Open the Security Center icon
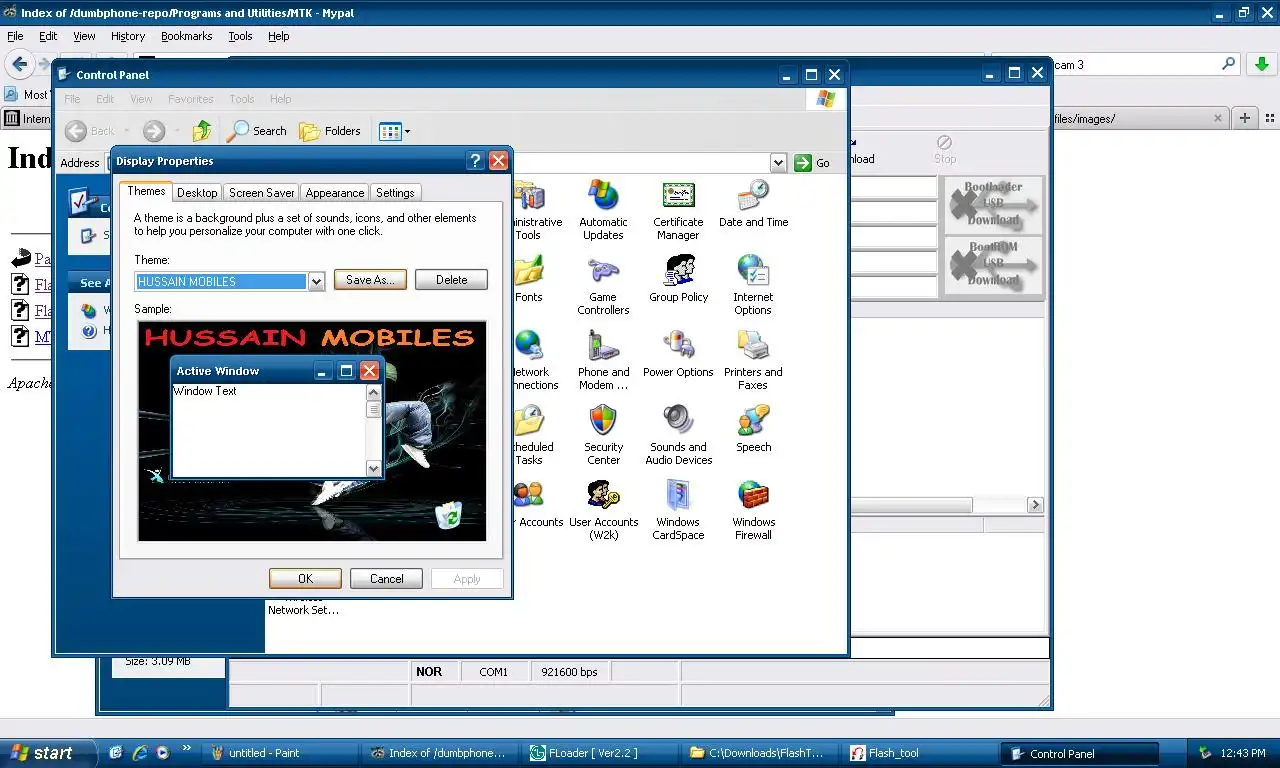 [603, 435]
